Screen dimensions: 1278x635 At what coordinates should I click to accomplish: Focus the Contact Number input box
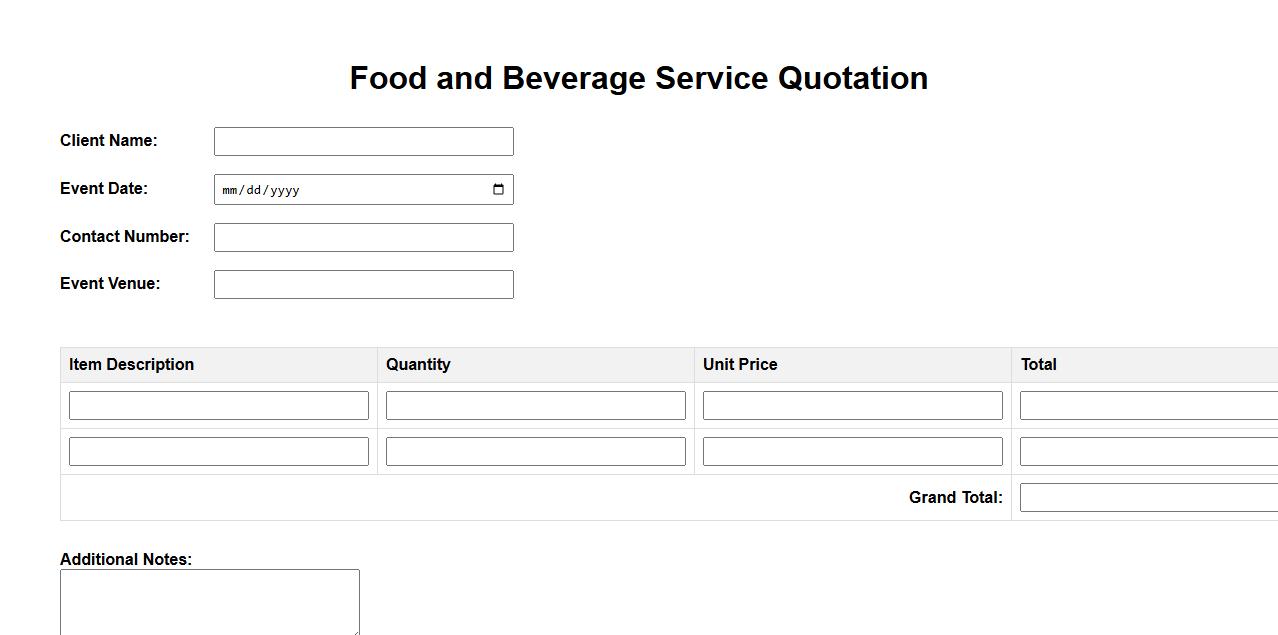[363, 237]
